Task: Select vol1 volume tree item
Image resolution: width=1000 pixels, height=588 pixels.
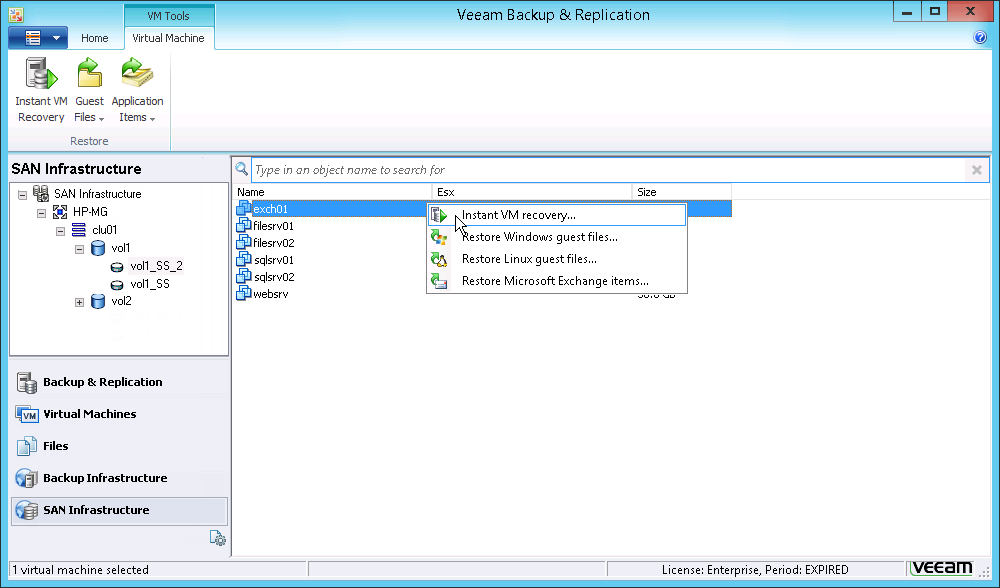Action: point(121,247)
